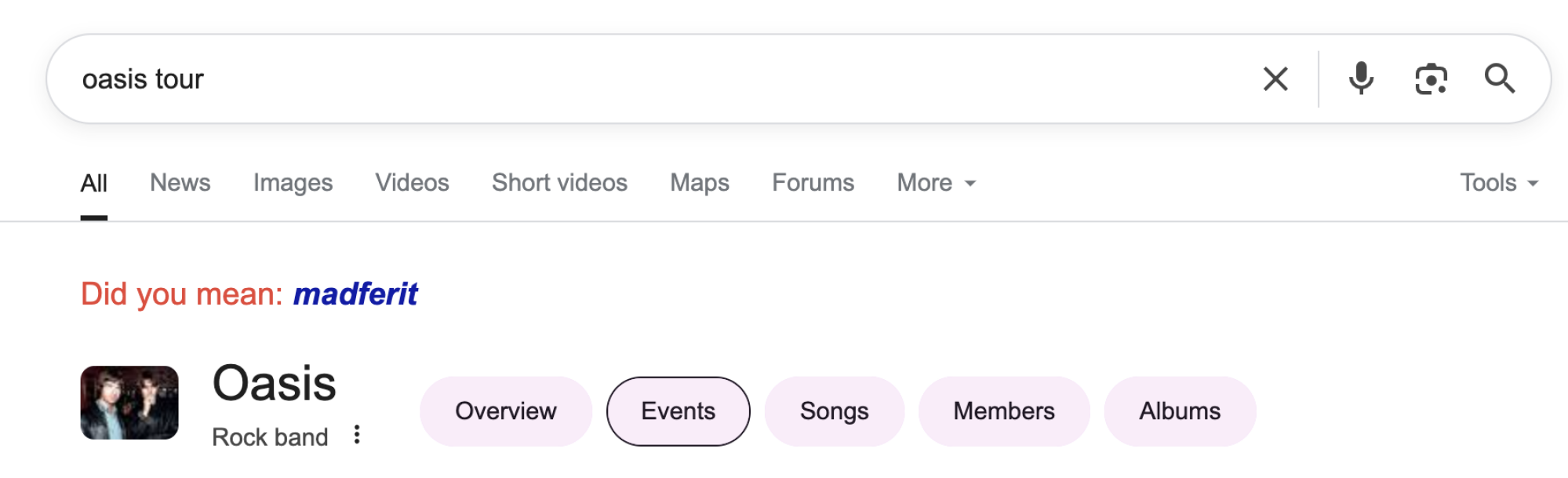Open the madferit suggested search link
The width and height of the screenshot is (1568, 478).
click(x=355, y=293)
